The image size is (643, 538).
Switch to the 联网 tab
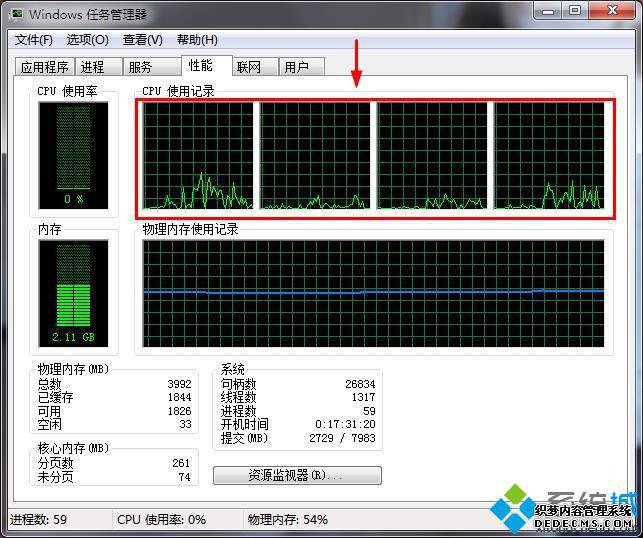point(255,66)
